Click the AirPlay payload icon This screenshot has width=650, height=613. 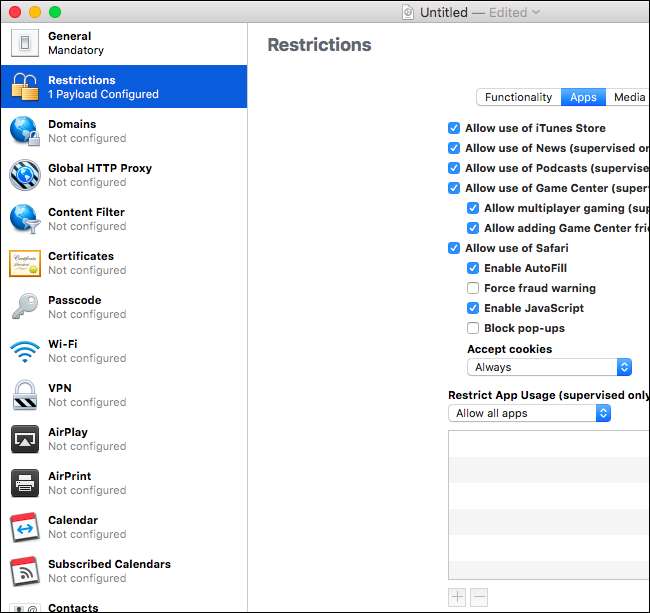point(24,439)
